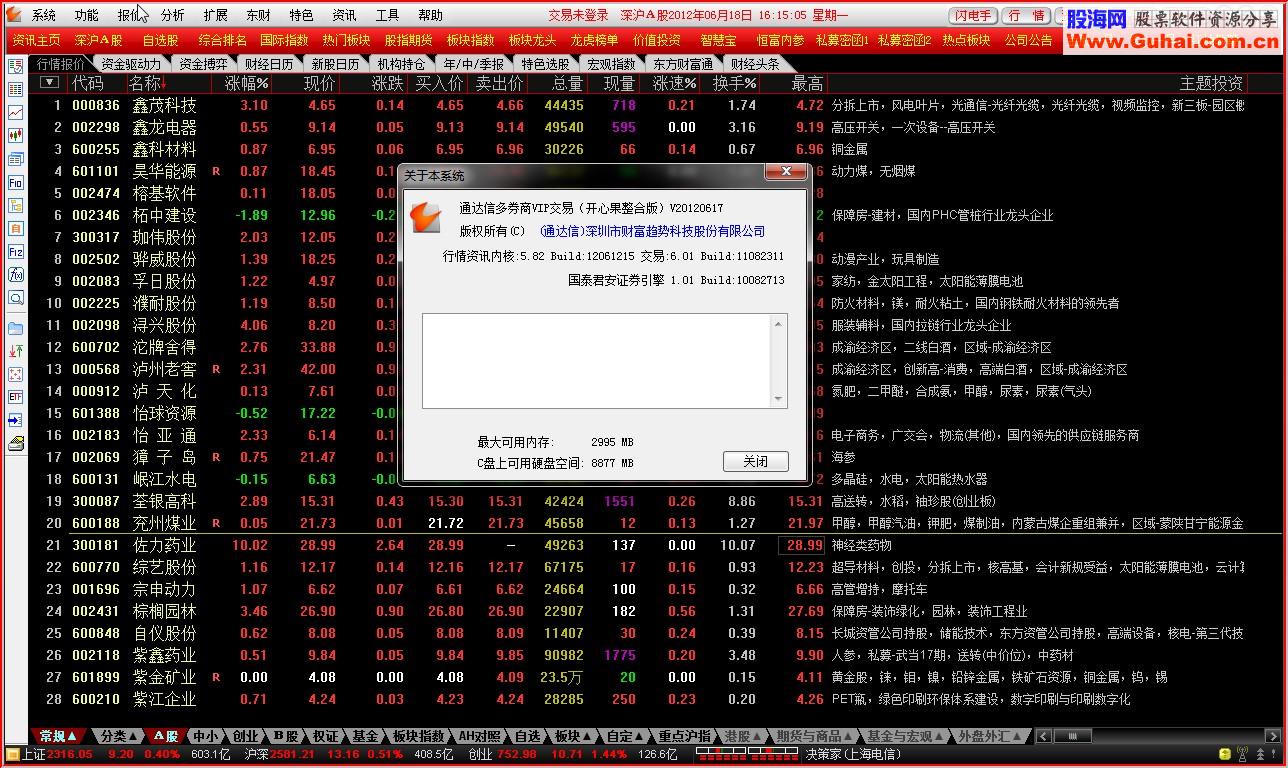
Task: Click the dialog text box's scroll up arrow
Action: pyautogui.click(x=778, y=323)
